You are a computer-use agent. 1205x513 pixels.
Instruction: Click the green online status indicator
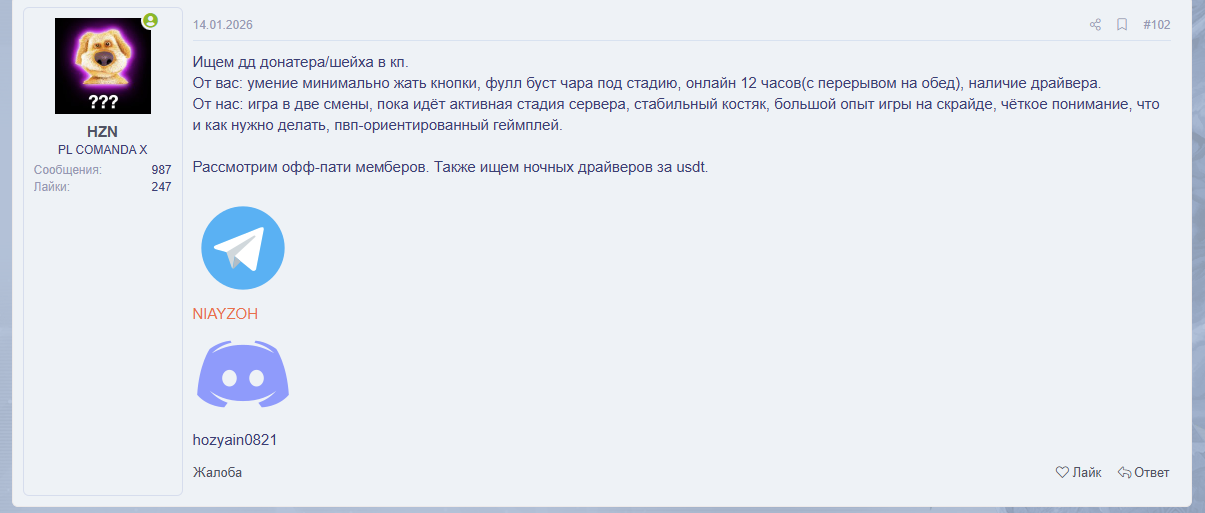(x=150, y=20)
